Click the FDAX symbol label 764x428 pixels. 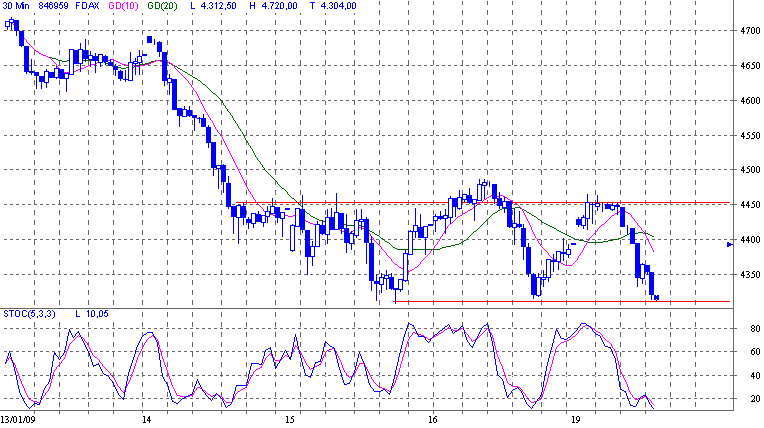point(87,6)
